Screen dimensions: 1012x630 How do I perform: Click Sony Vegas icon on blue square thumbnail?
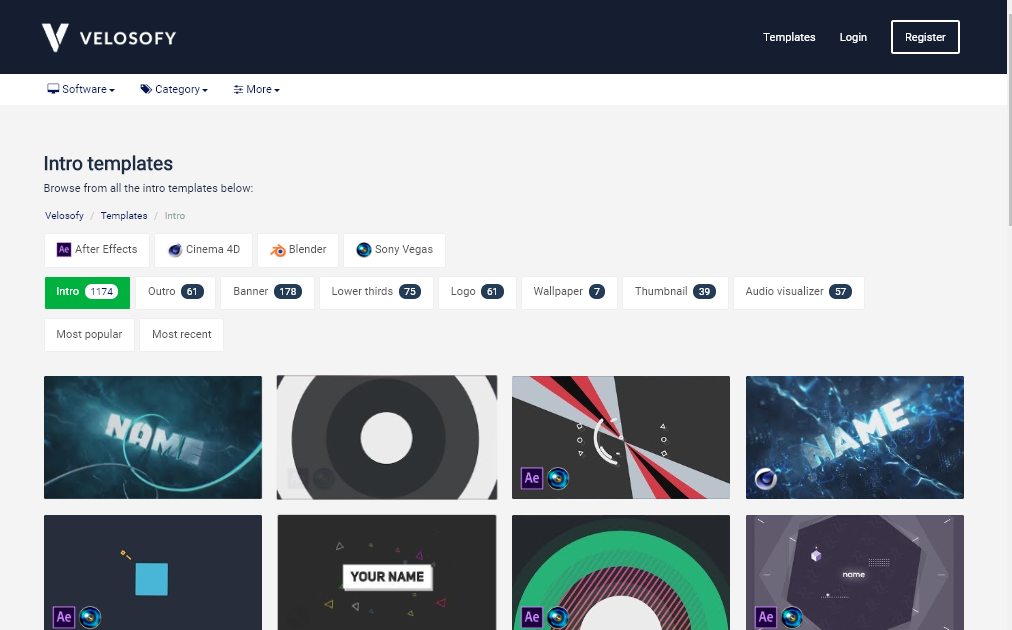[90, 617]
